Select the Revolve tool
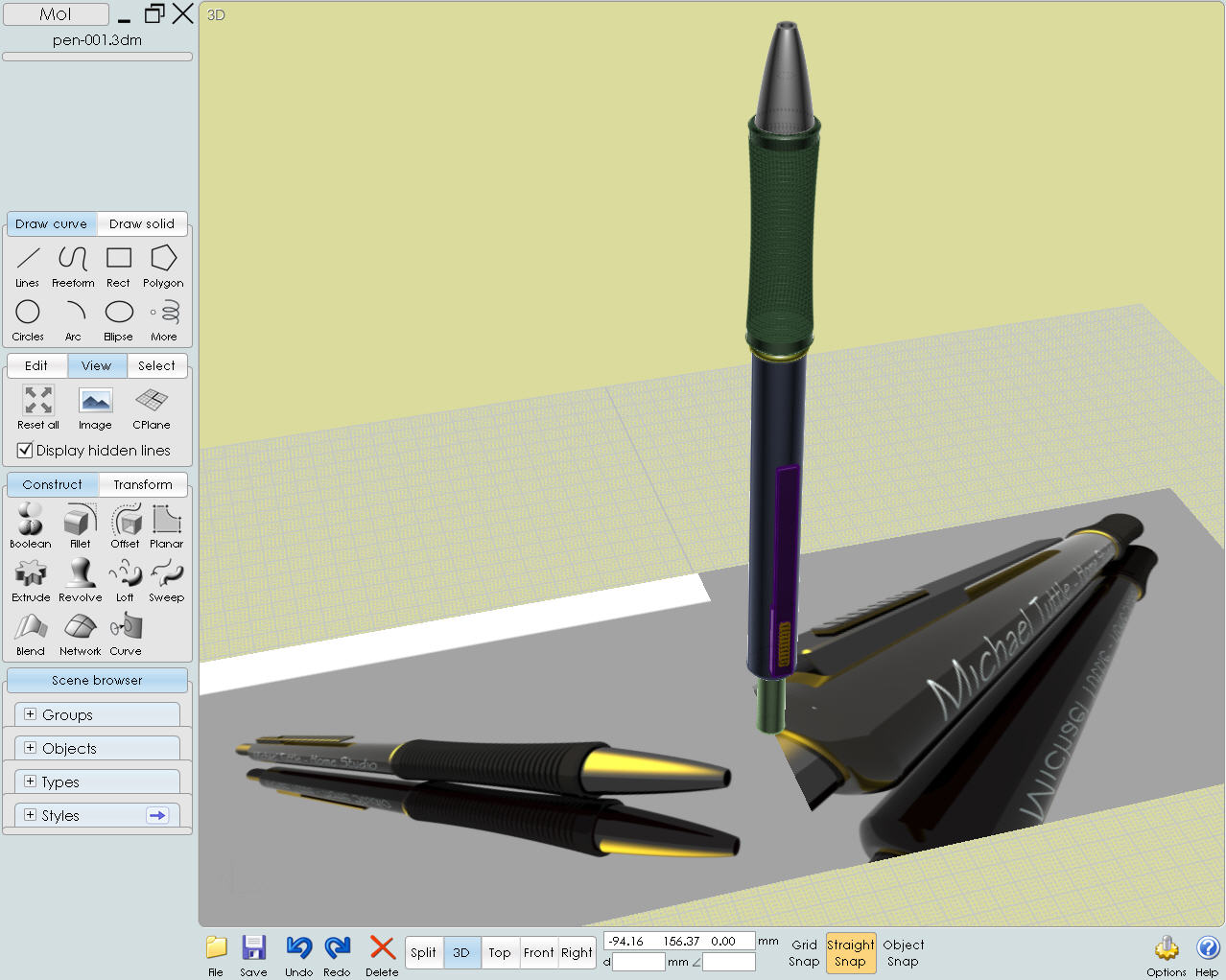 [x=81, y=579]
